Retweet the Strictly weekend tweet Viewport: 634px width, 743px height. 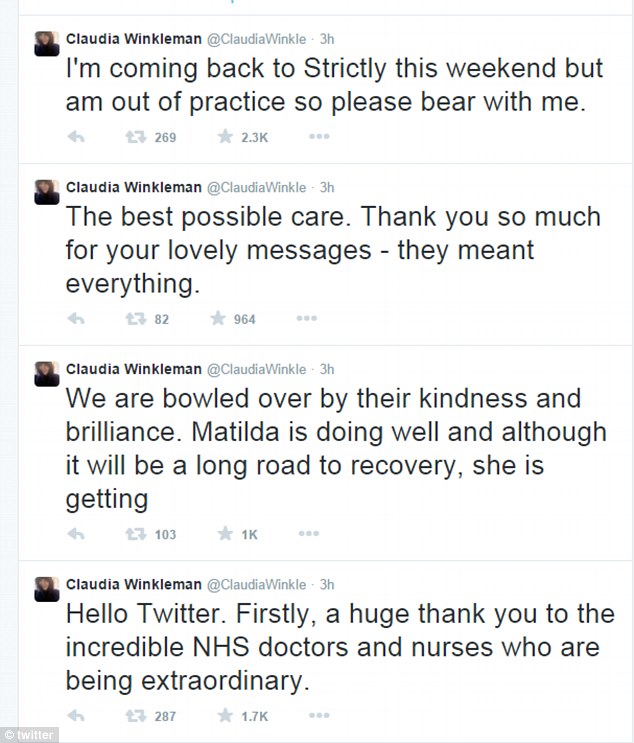click(x=134, y=137)
